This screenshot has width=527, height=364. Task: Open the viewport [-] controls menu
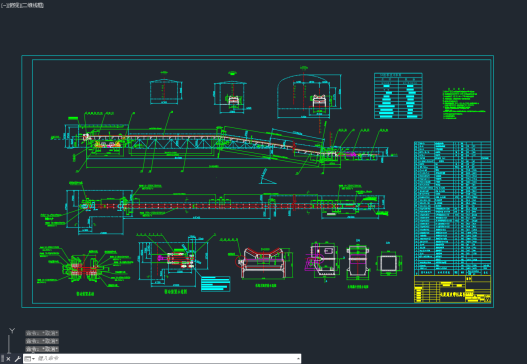(x=3, y=5)
